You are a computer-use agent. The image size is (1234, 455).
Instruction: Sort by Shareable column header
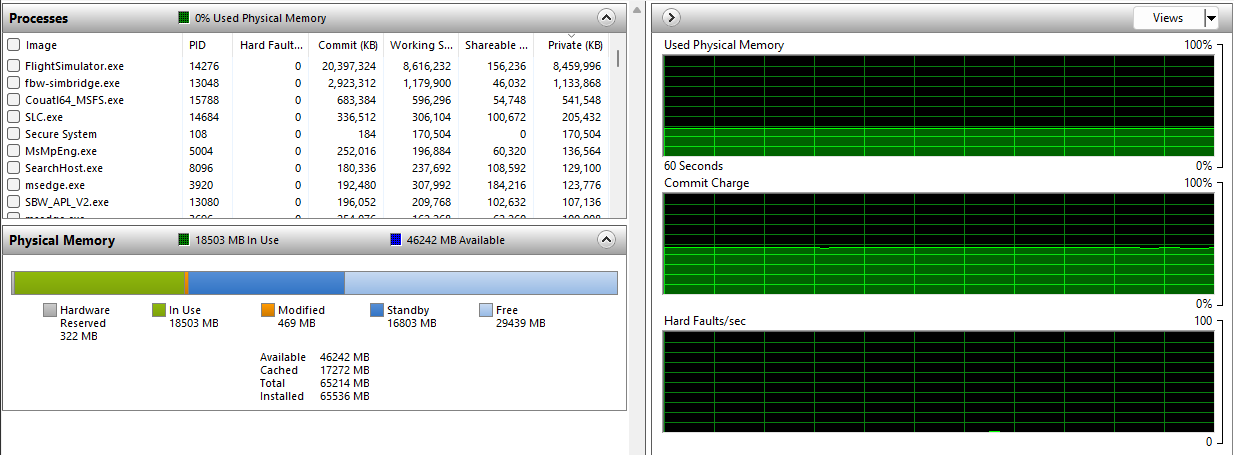coord(495,45)
